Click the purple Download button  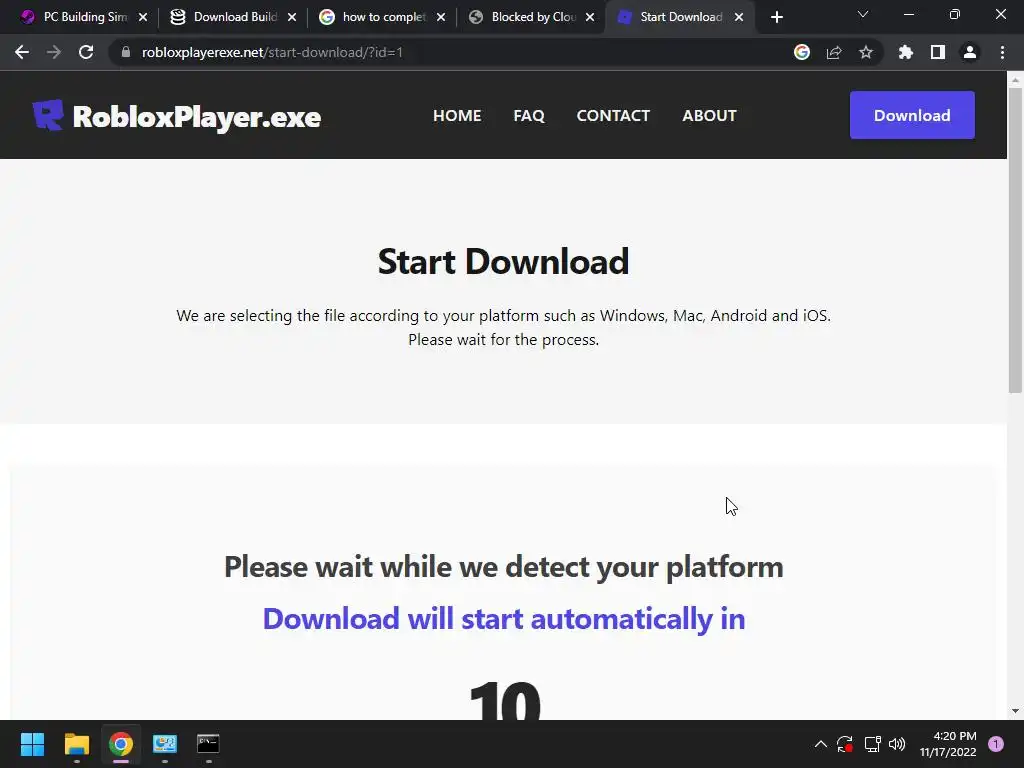912,115
